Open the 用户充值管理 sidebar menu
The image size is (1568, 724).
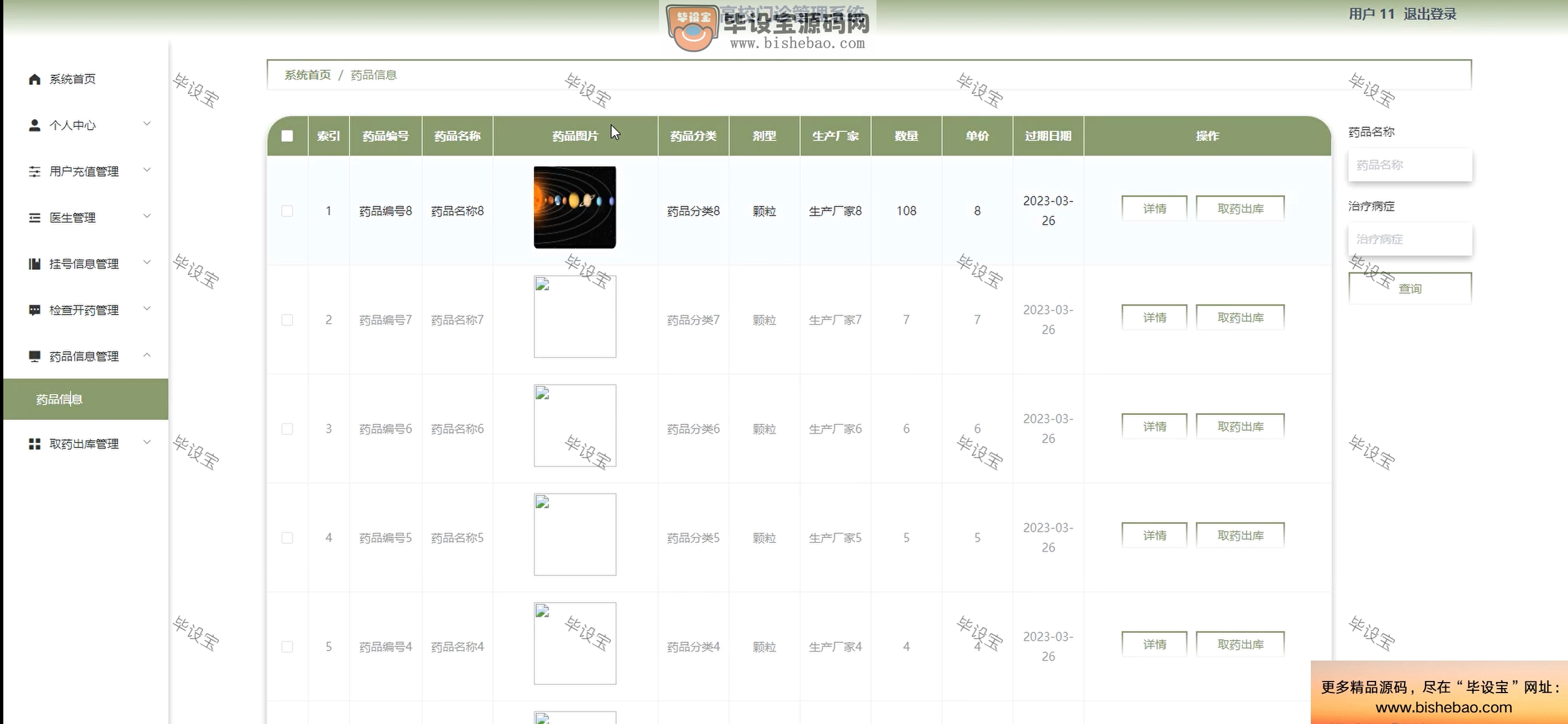(86, 172)
